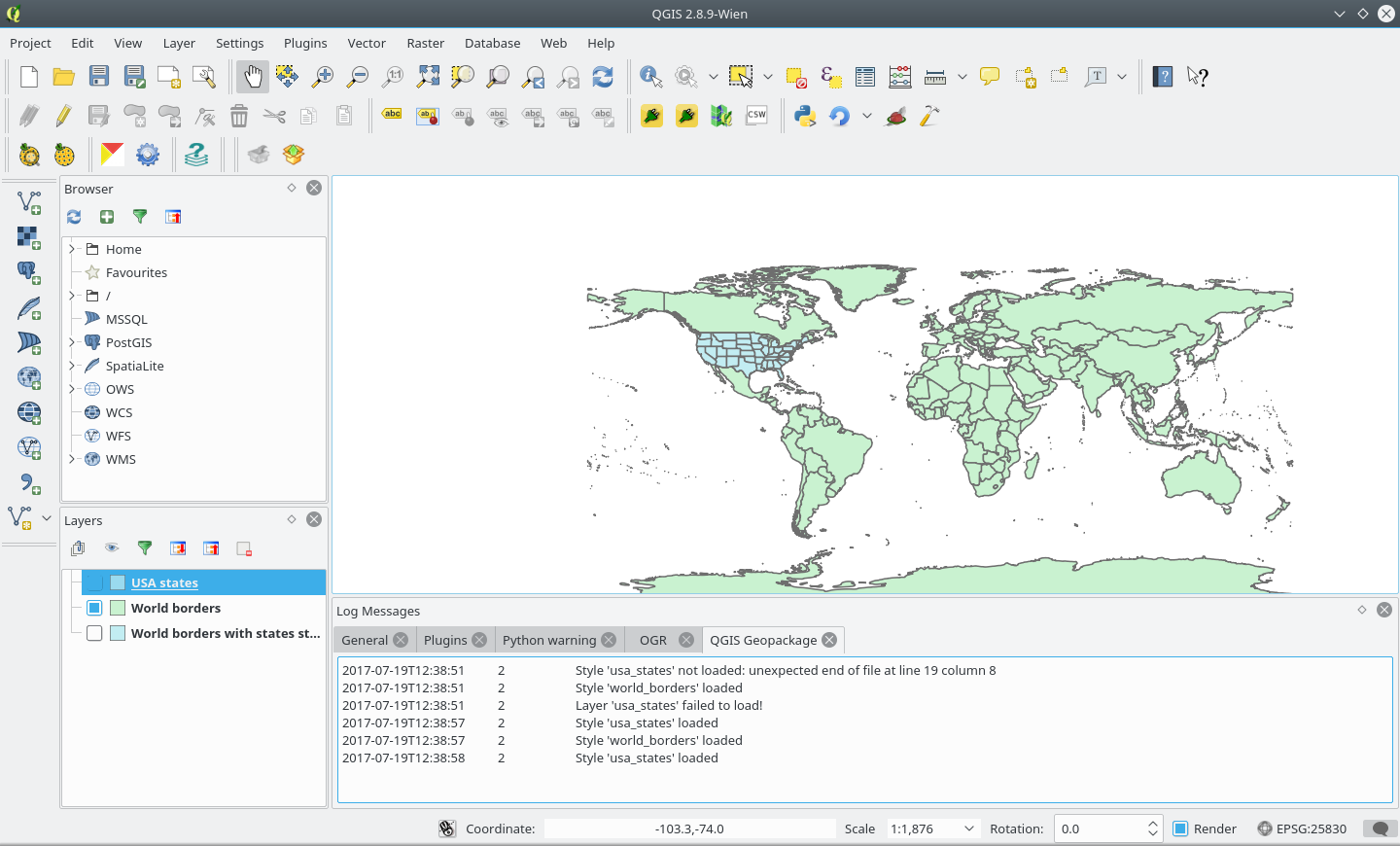Click the Manage Layer Visibility eye icon
Viewport: 1400px width, 846px height.
point(112,548)
